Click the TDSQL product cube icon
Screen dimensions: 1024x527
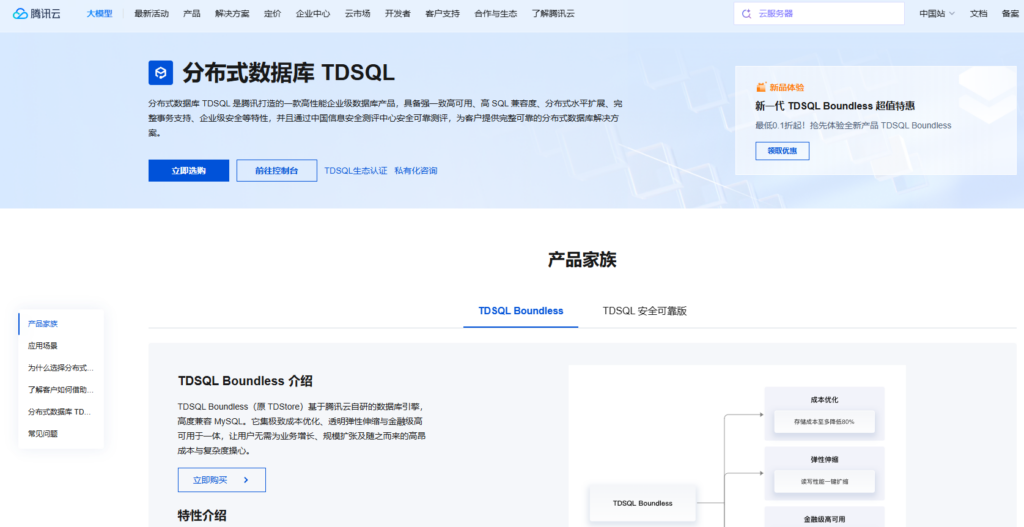click(161, 72)
